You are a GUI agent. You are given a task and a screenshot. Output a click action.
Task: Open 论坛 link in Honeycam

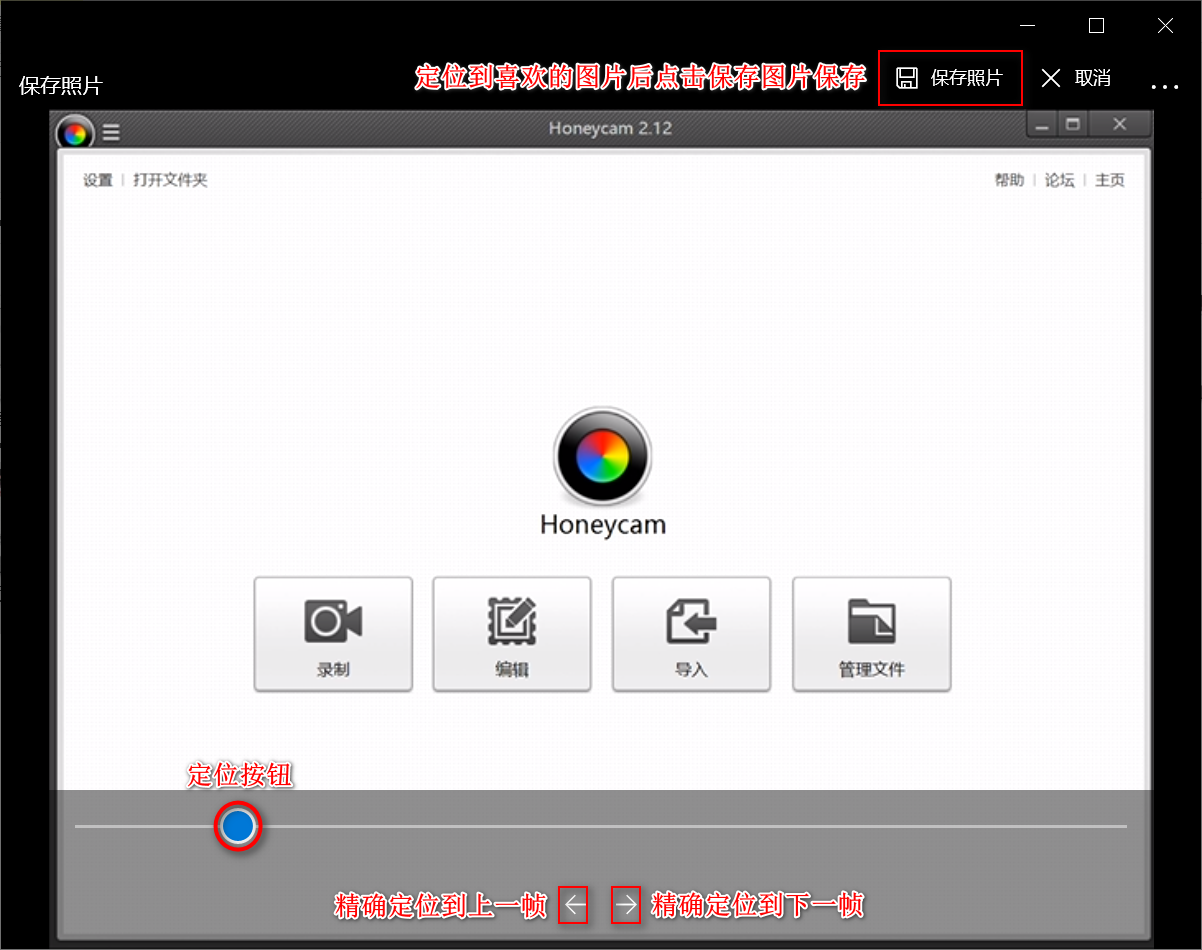1059,180
